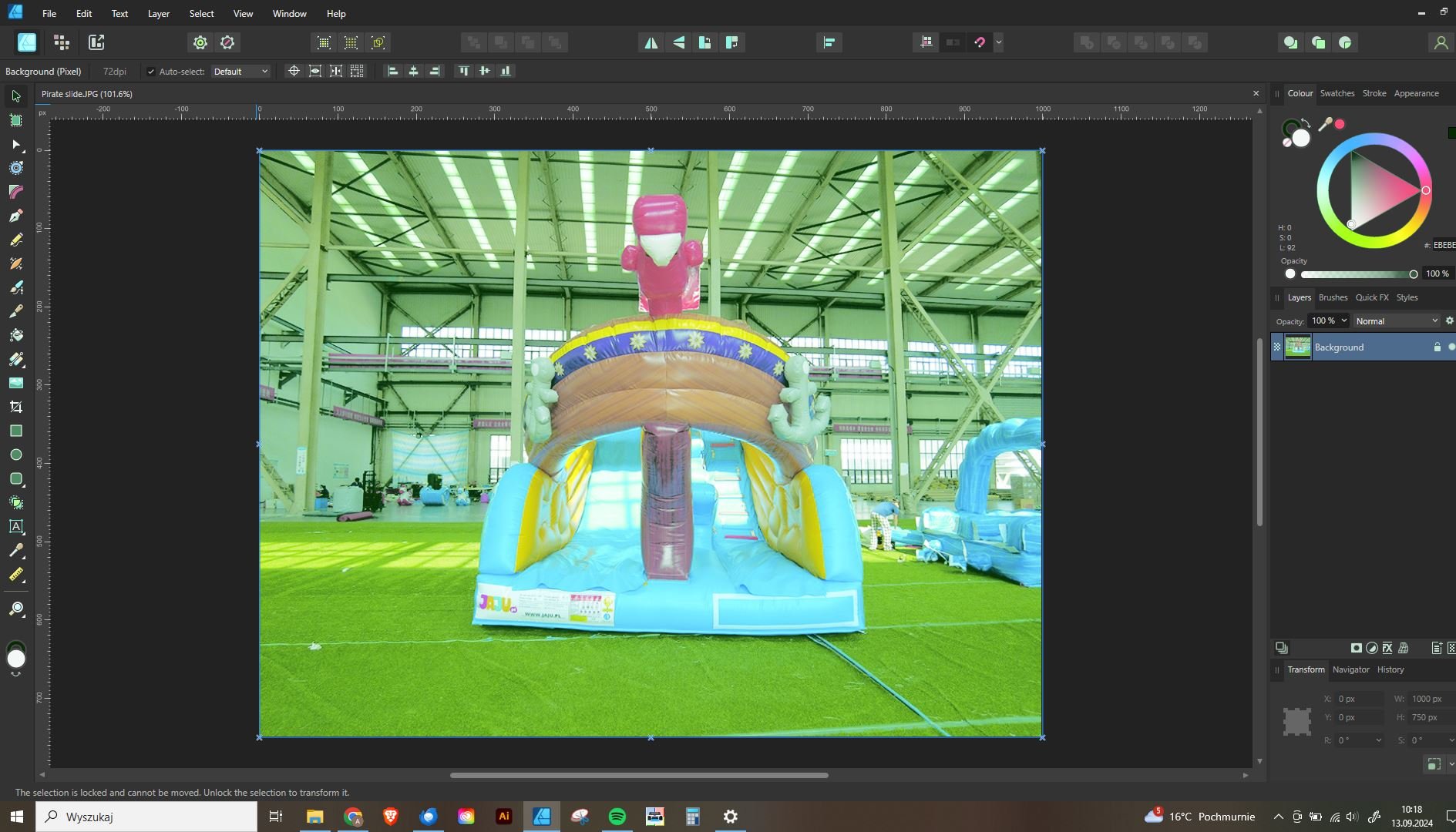Screen dimensions: 1456x832
Task: Unlock the Background layer via lock icon
Action: (1437, 347)
